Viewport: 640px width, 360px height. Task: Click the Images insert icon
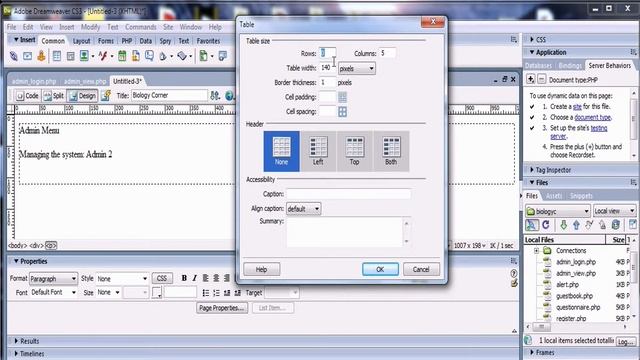click(x=84, y=56)
